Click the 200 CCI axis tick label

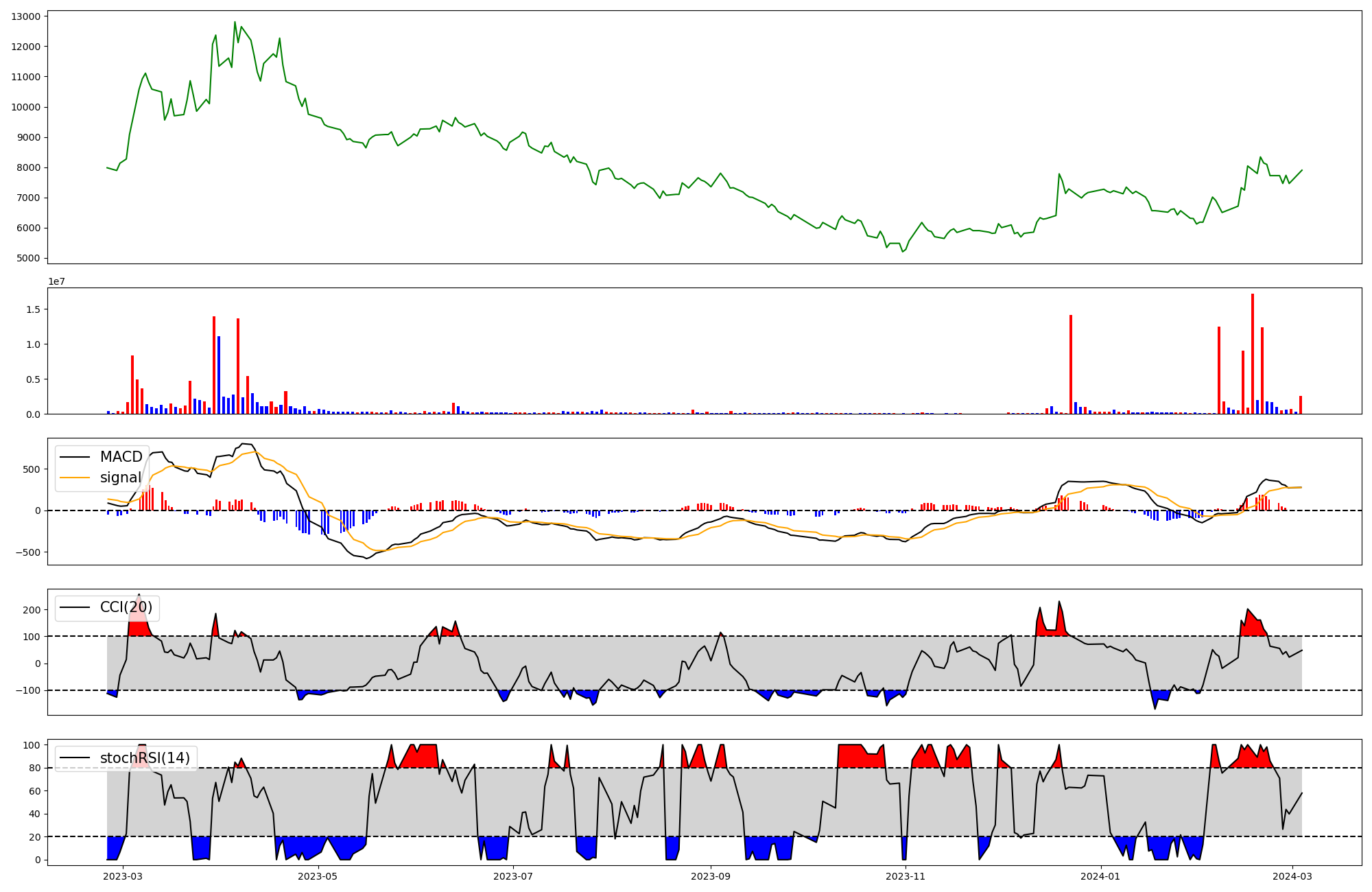point(32,609)
